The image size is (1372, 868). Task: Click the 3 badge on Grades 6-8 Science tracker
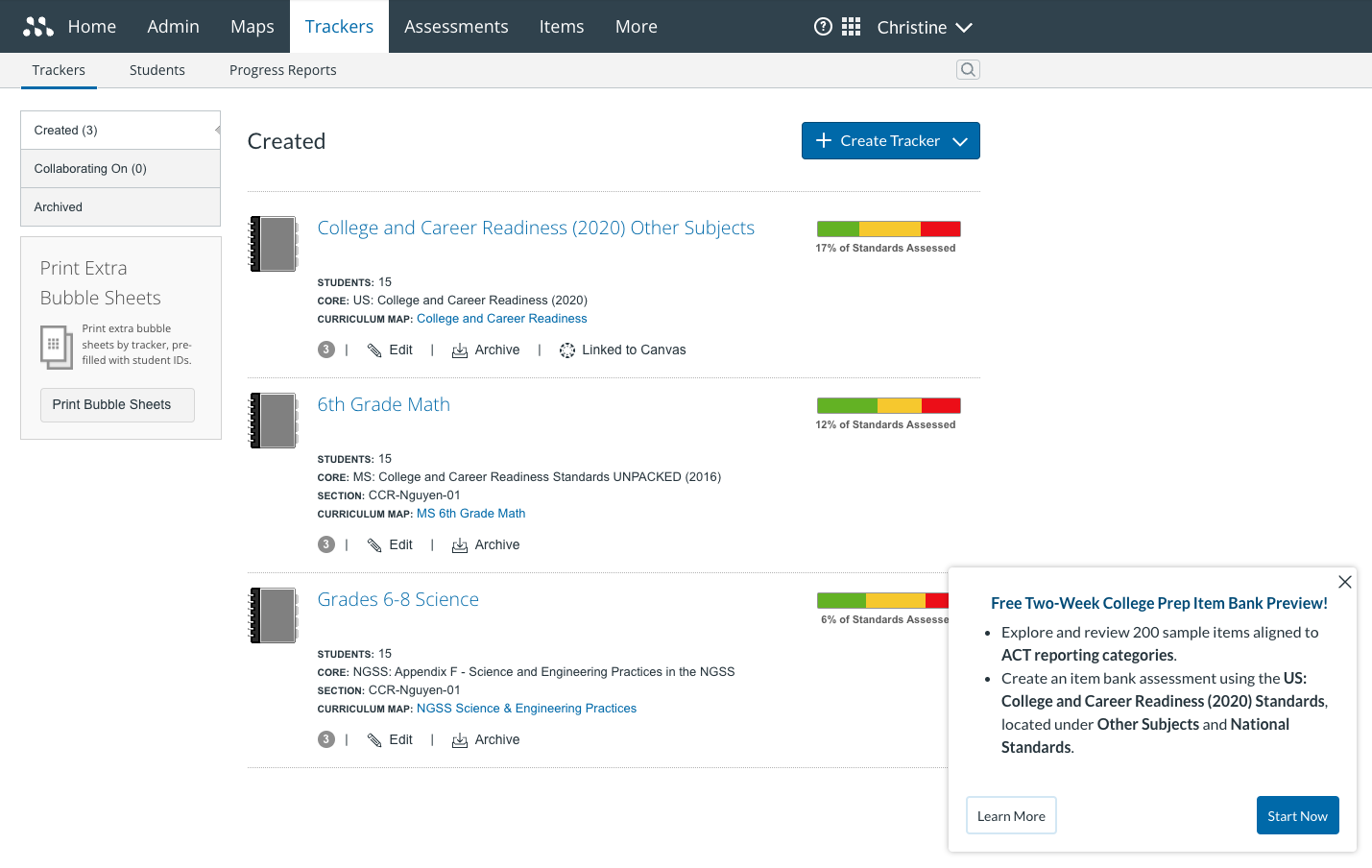coord(326,739)
